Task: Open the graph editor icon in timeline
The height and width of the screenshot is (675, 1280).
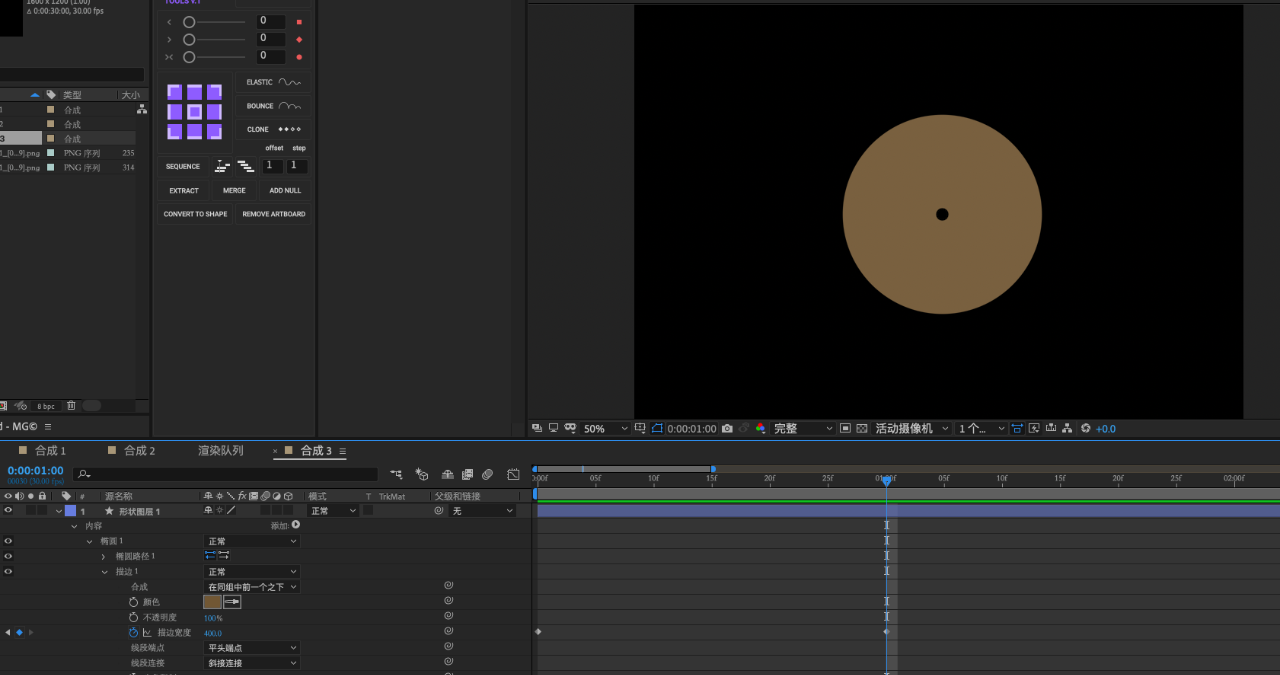Action: pyautogui.click(x=513, y=474)
